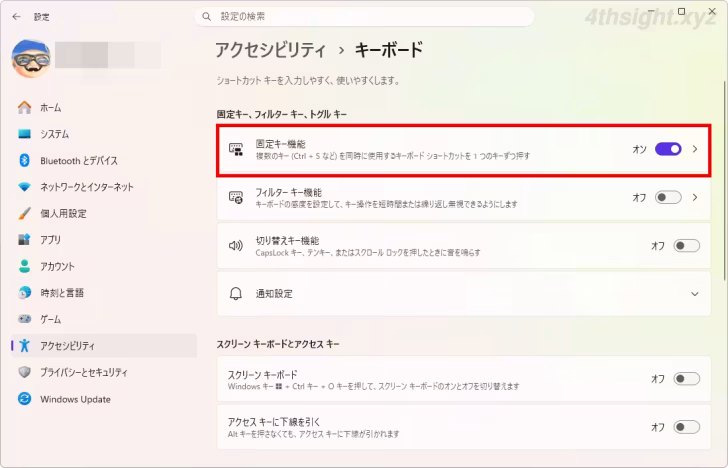Screen dimensions: 728x468
Task: Select プライバシーとセキュリティ category
Action: tap(104, 372)
